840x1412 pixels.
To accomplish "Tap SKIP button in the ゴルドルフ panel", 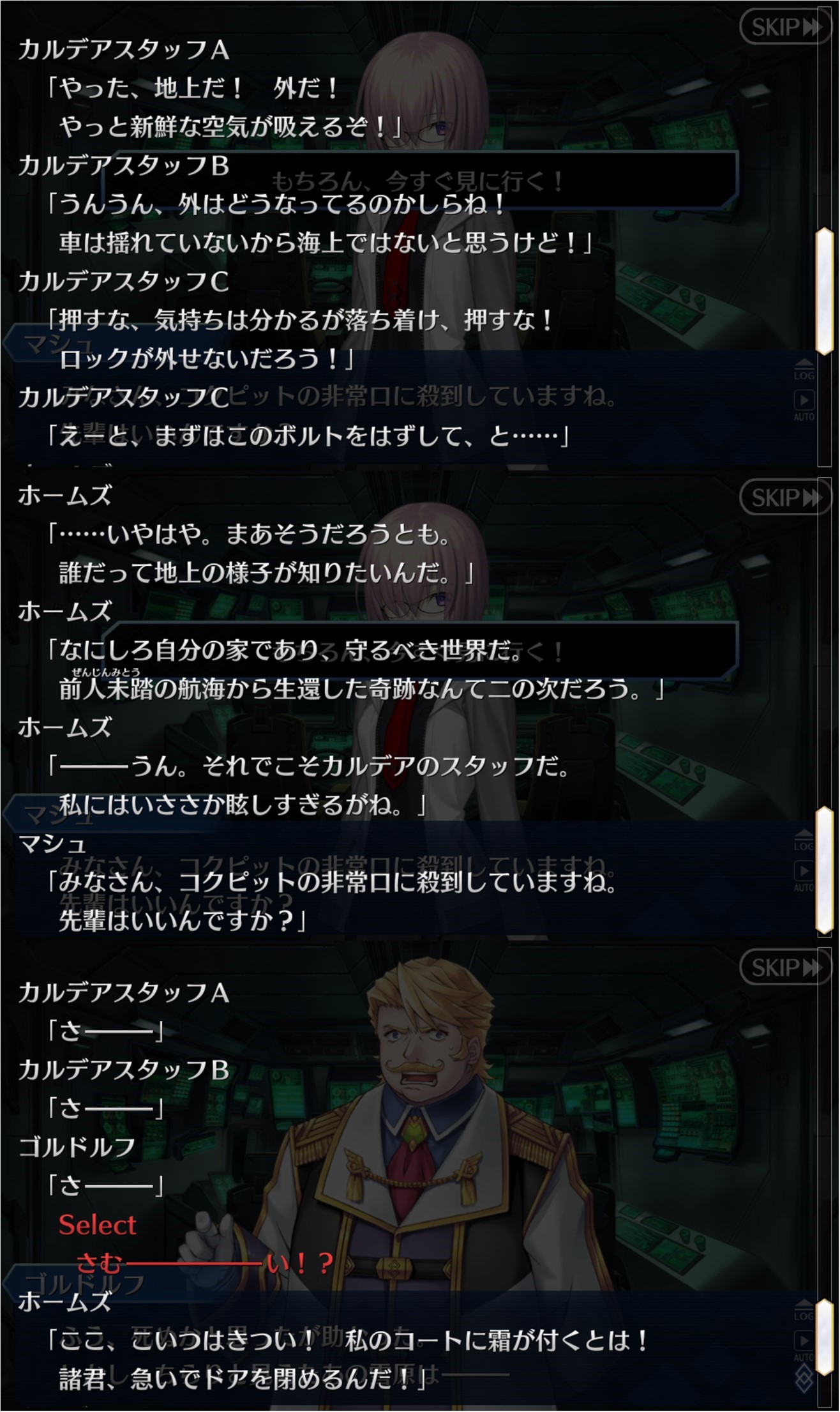I will point(787,968).
